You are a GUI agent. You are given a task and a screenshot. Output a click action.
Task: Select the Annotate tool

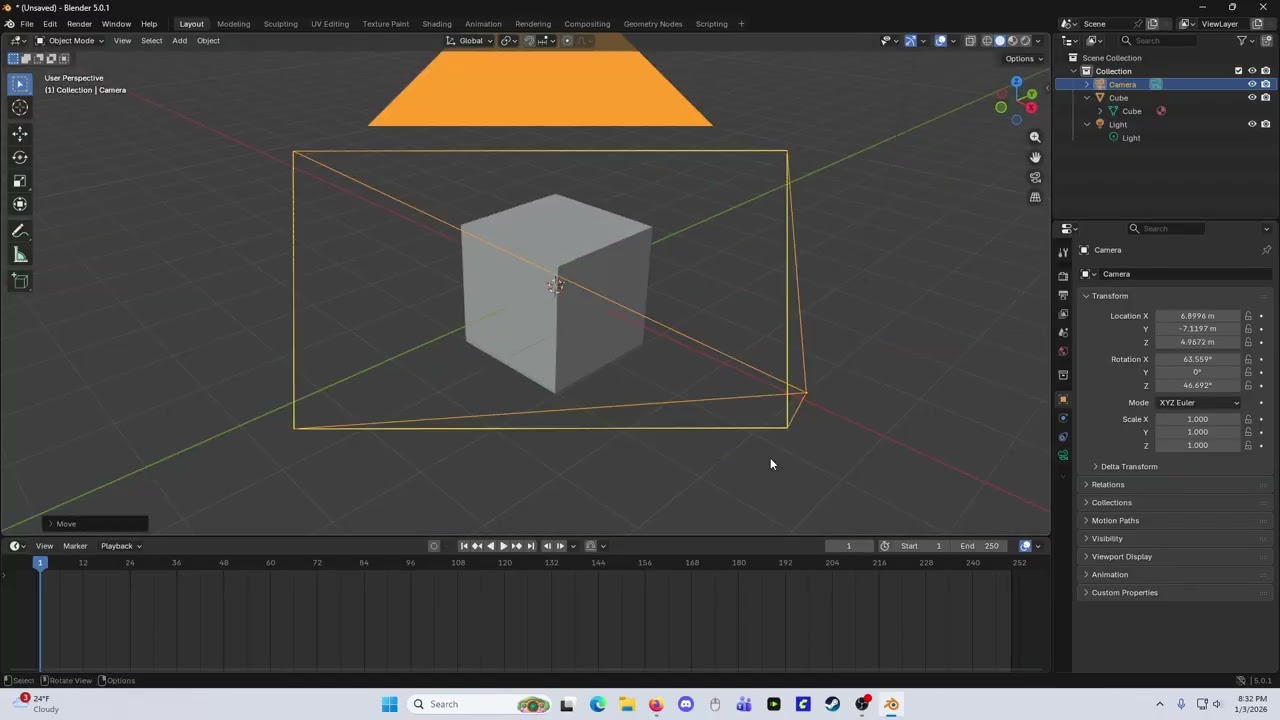click(20, 231)
